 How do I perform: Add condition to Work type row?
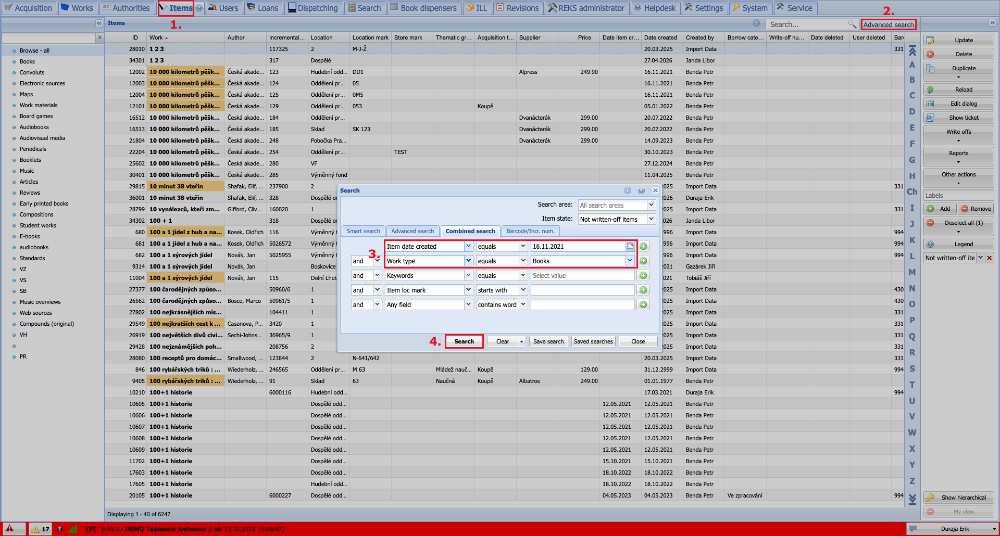[x=643, y=260]
